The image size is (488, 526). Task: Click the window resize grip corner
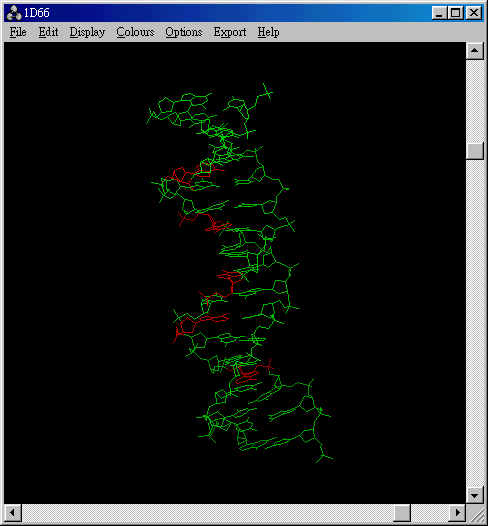475,513
